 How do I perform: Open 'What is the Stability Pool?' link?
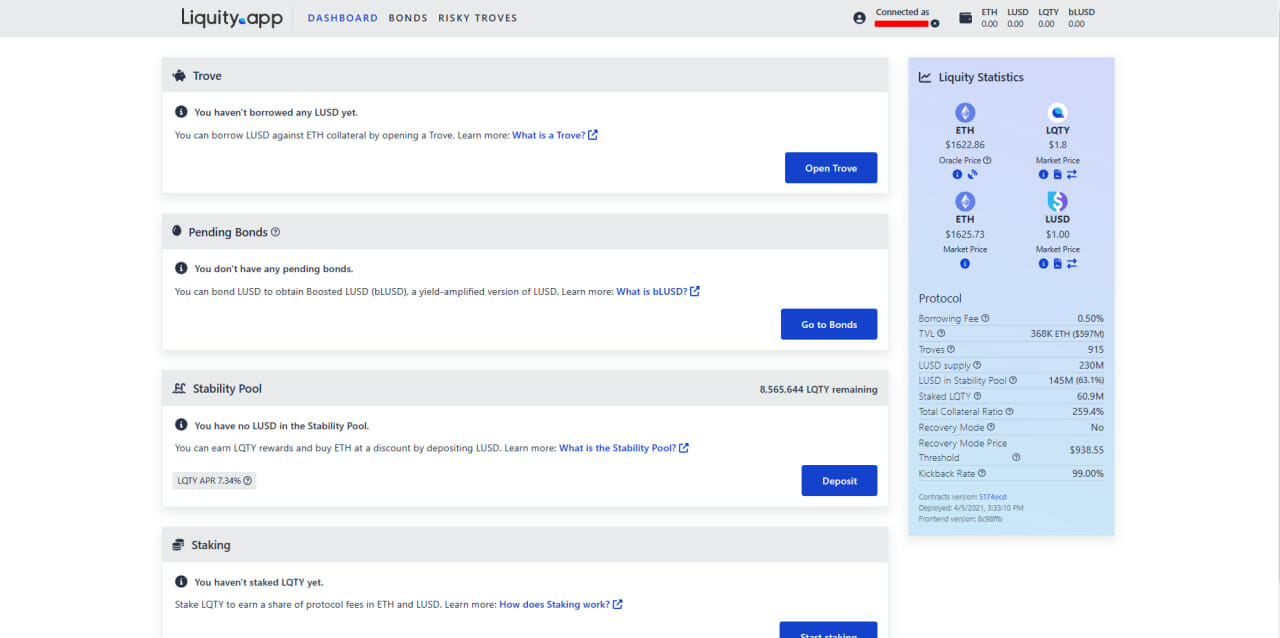coord(624,448)
